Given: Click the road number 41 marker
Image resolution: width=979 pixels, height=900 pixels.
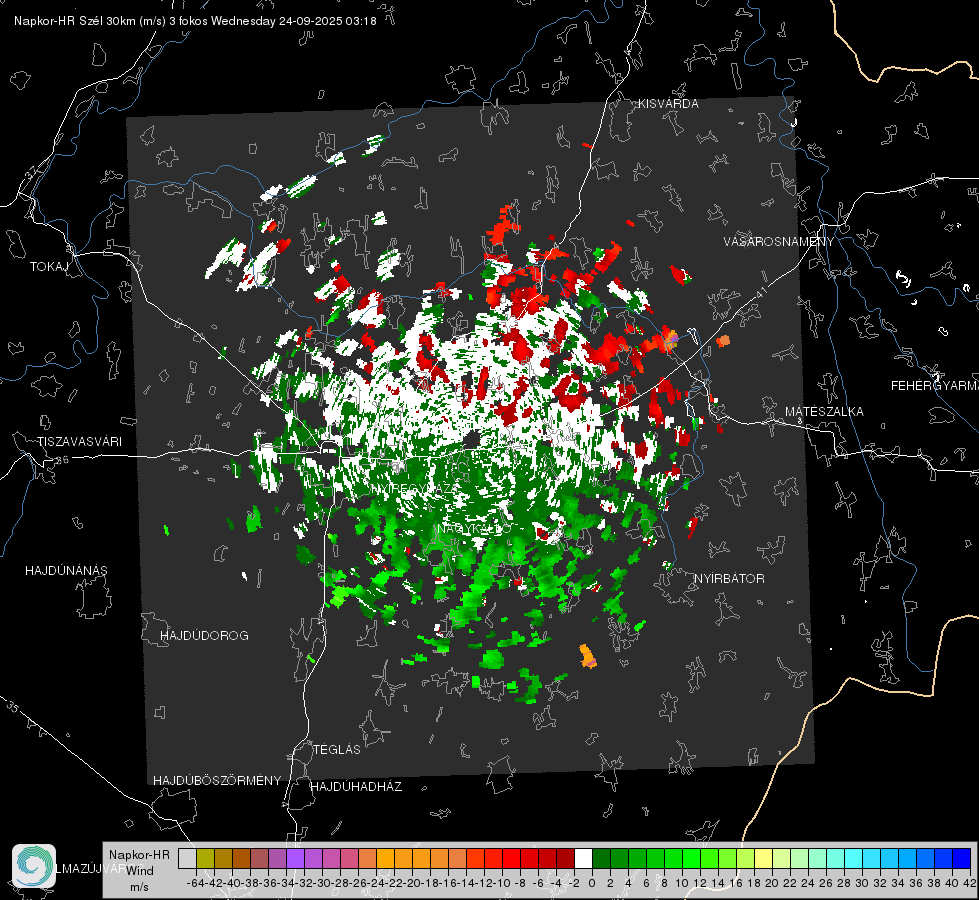Looking at the screenshot, I should 760,292.
